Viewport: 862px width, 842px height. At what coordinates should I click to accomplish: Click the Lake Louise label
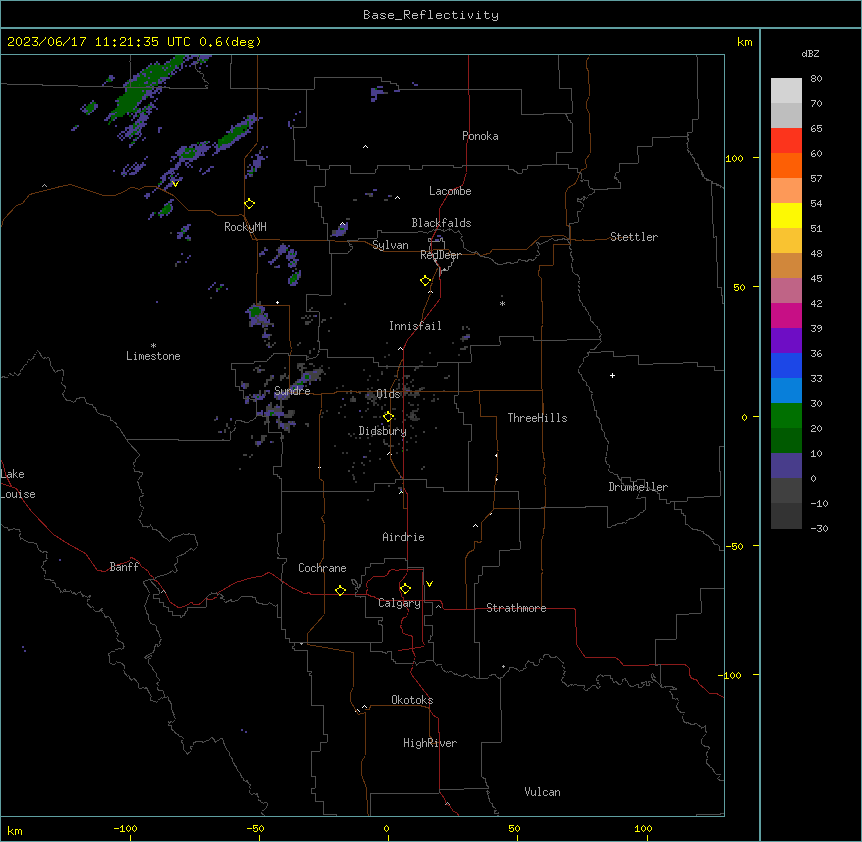(x=18, y=484)
